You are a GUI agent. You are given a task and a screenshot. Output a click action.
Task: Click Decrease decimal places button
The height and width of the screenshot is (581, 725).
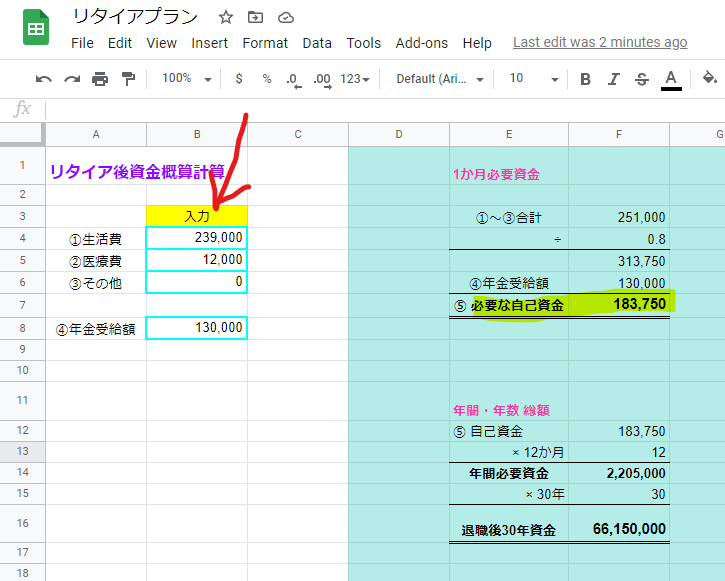[293, 80]
